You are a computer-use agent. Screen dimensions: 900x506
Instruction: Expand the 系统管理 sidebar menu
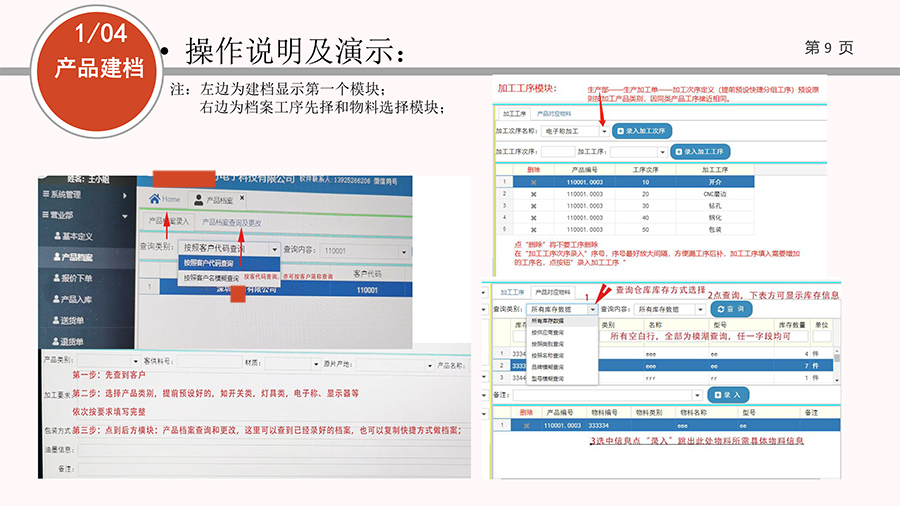click(x=85, y=195)
